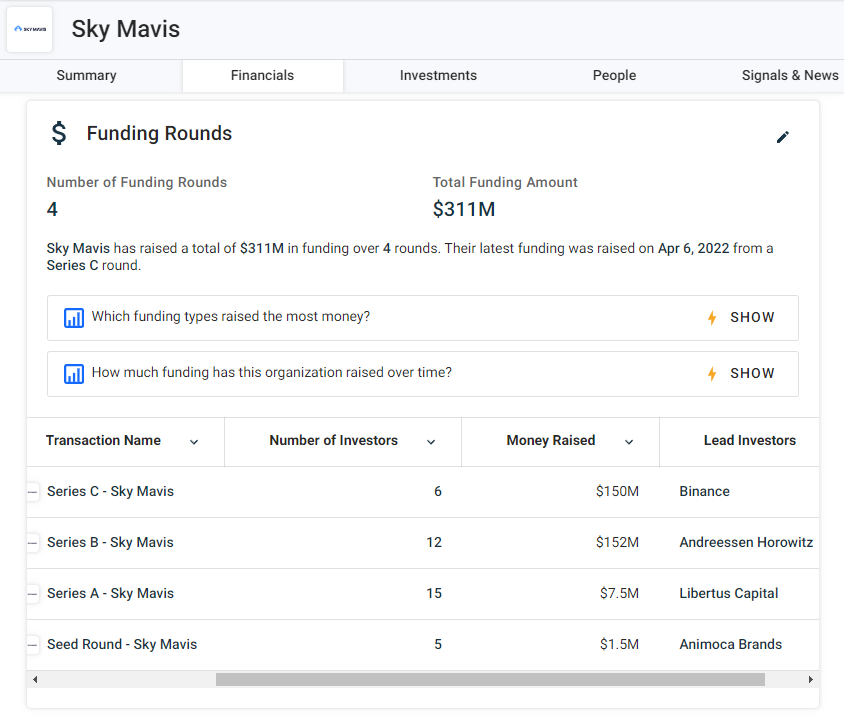Click the chart icon beside funding over time question
The width and height of the screenshot is (844, 722).
[x=74, y=374]
